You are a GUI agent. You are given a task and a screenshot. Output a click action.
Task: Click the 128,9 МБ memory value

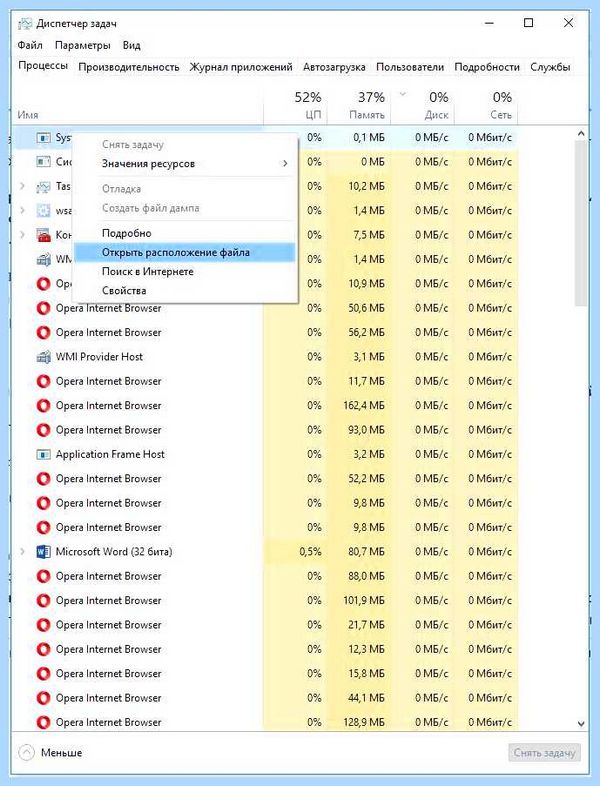pos(364,722)
